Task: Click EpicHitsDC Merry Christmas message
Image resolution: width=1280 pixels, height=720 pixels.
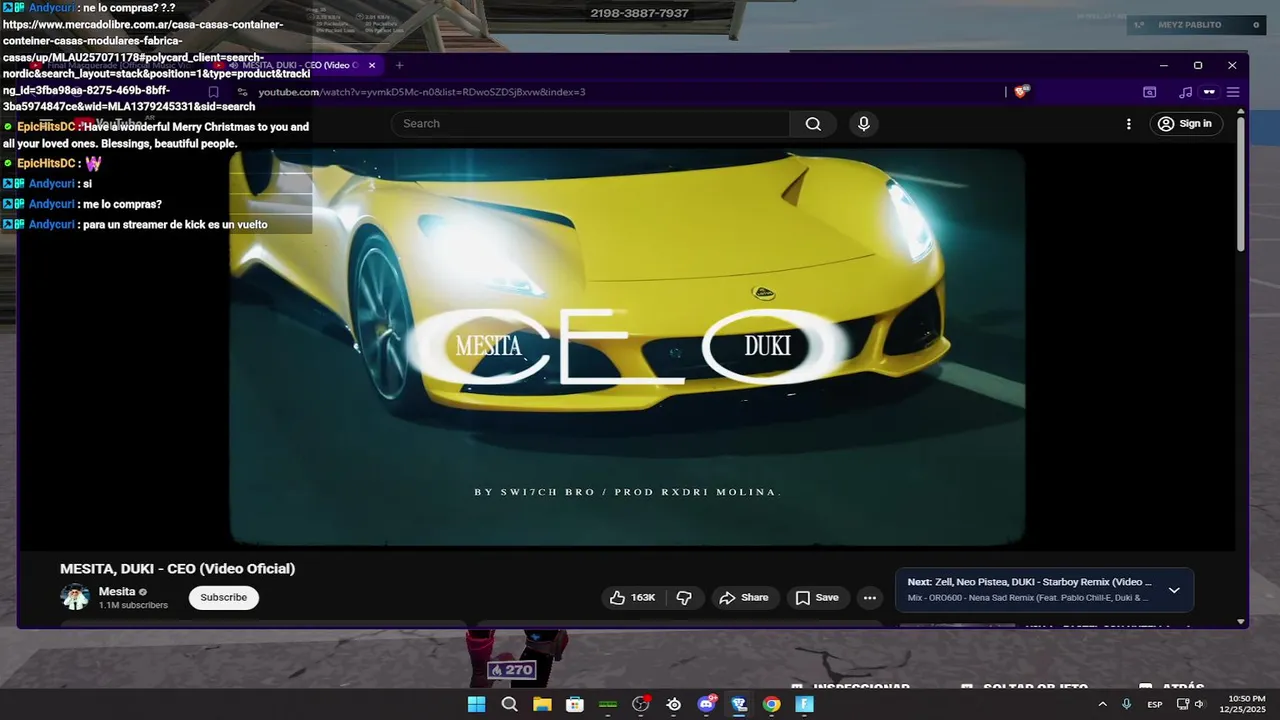Action: [156, 135]
